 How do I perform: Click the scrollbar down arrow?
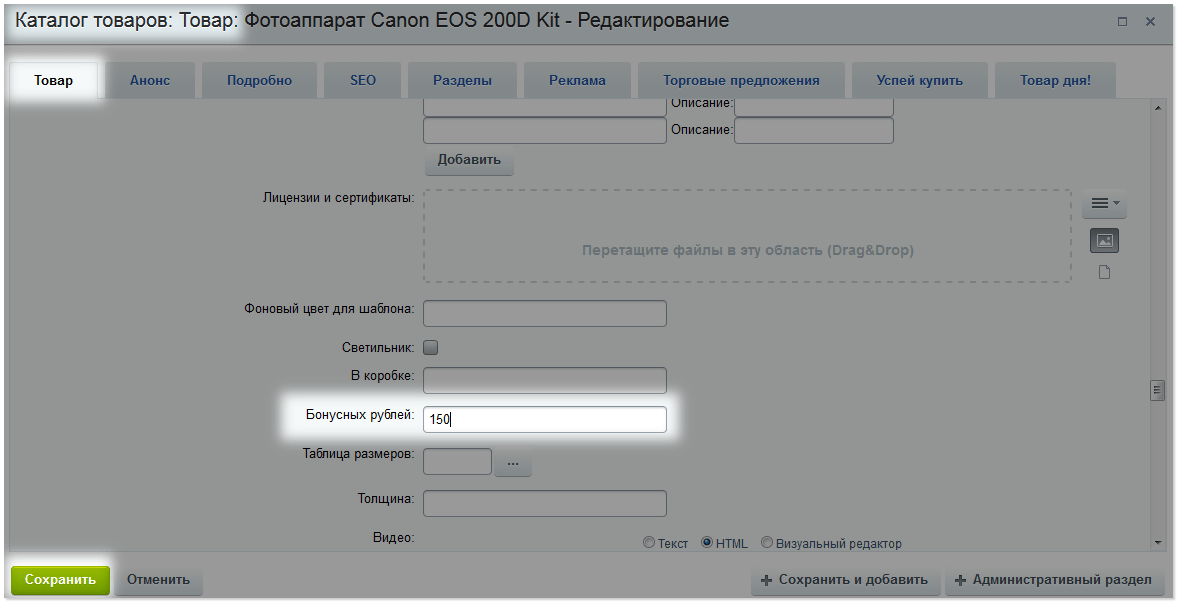(1157, 542)
